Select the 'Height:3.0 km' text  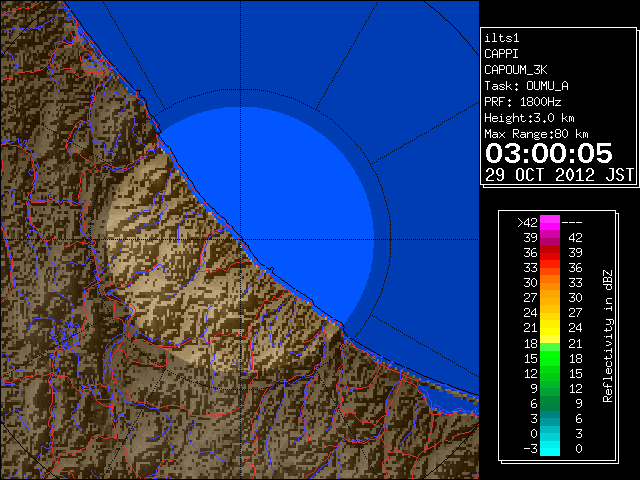click(529, 118)
